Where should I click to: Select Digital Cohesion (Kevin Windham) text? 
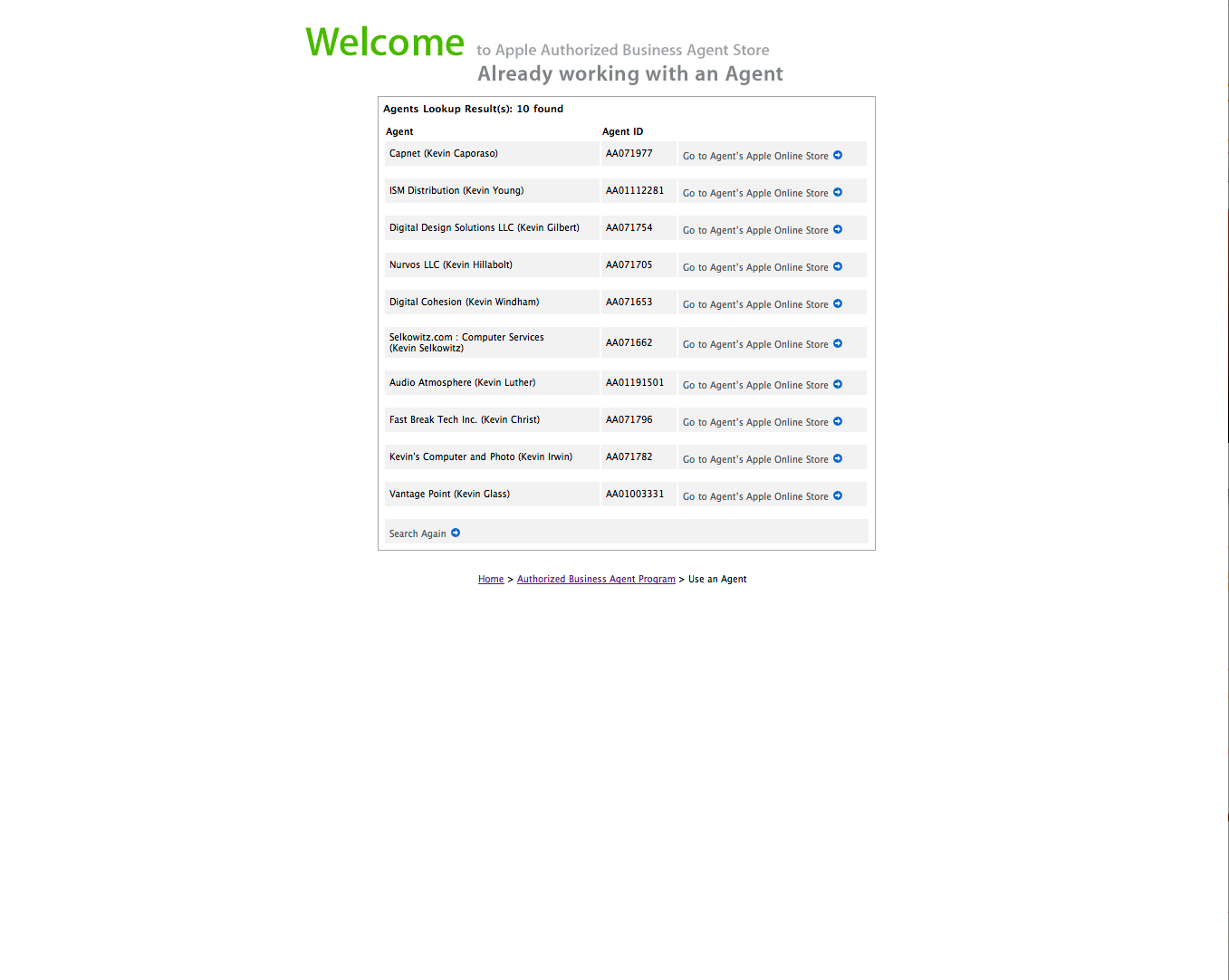point(464,302)
